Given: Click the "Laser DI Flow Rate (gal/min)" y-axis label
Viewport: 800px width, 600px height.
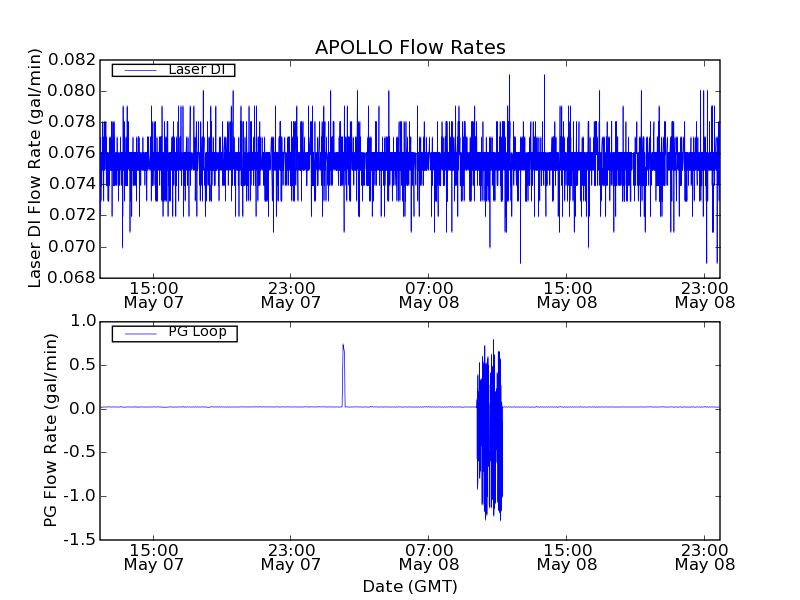Looking at the screenshot, I should 35,168.
